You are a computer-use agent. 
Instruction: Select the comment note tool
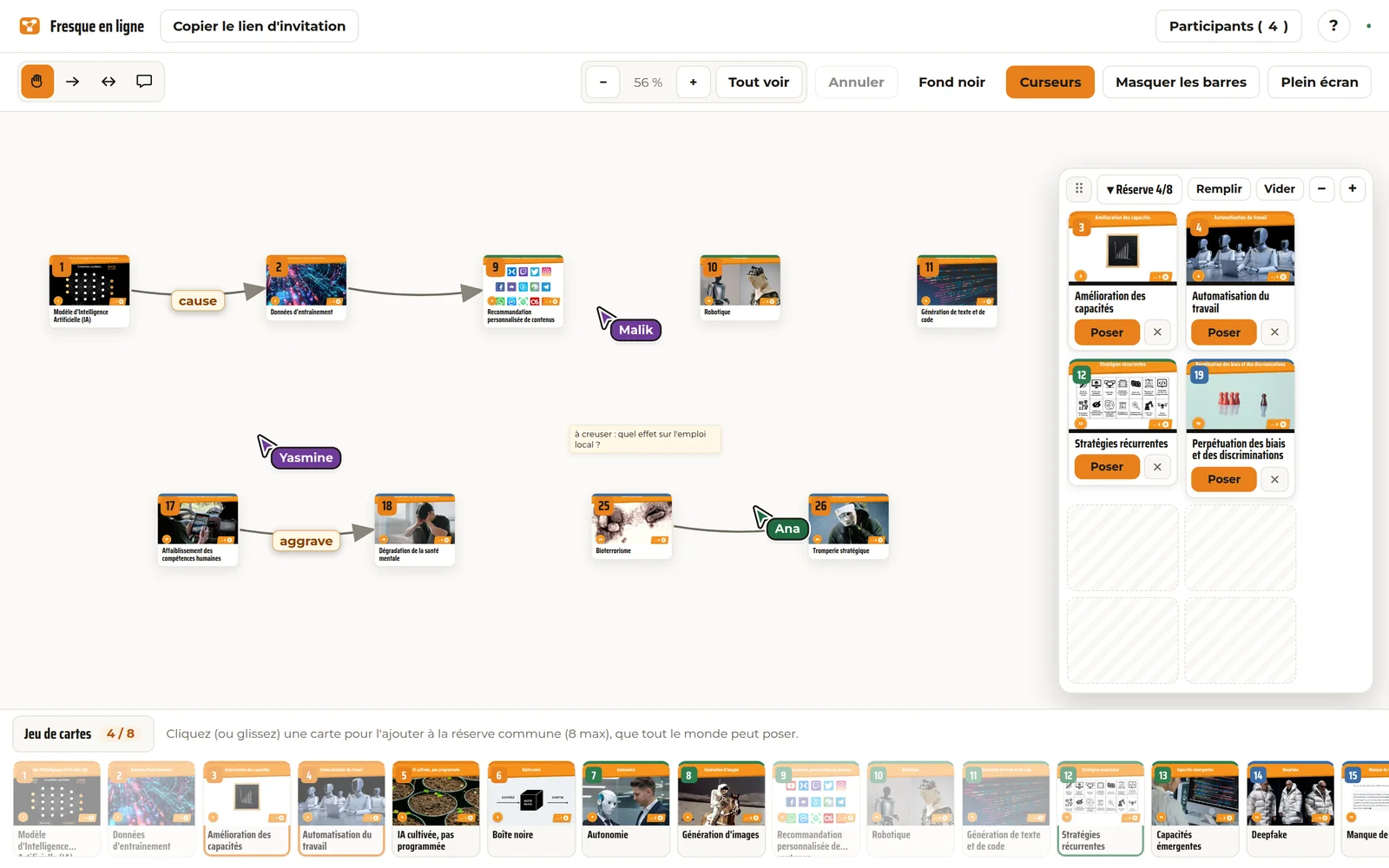coord(144,82)
